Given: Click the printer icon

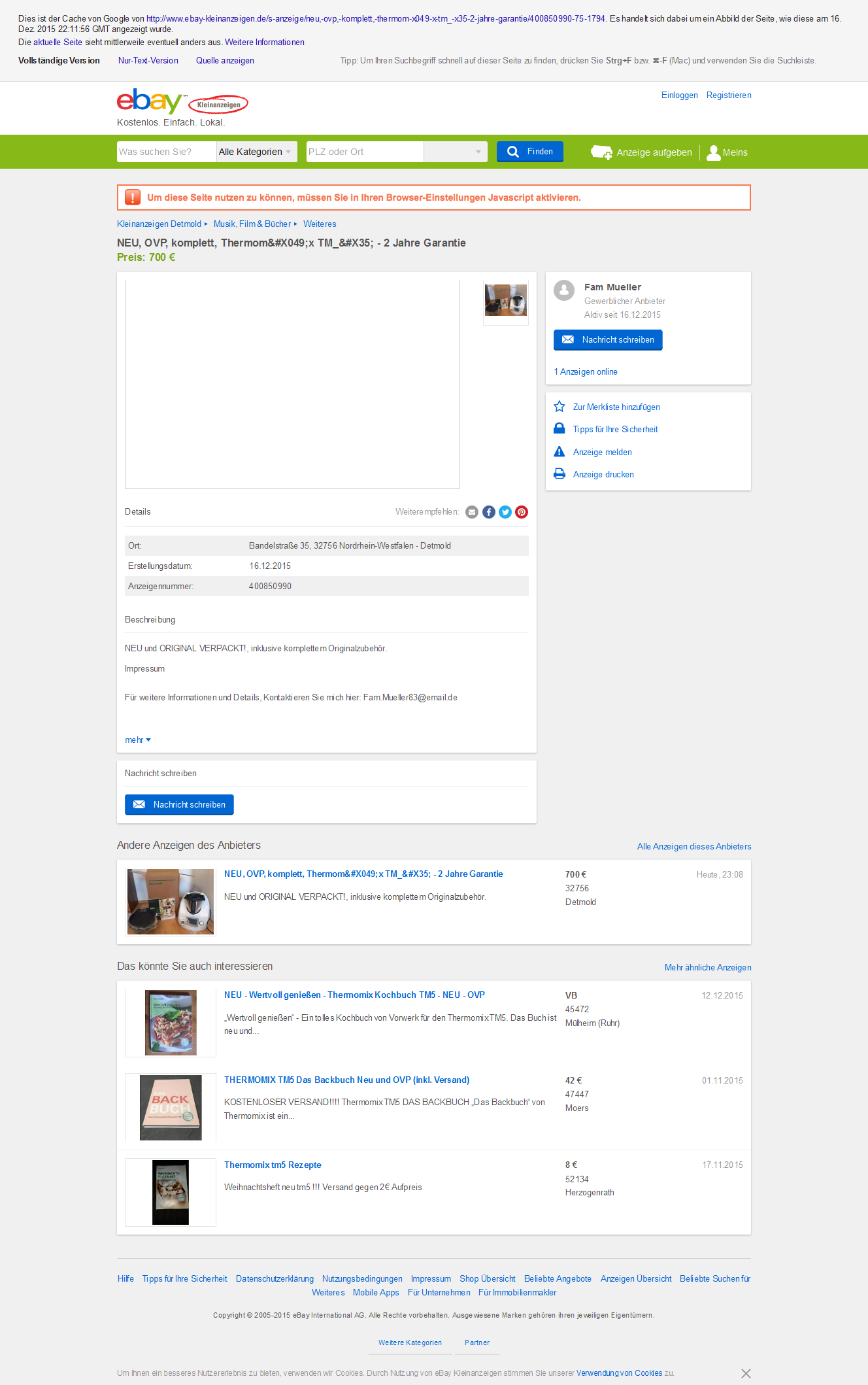Looking at the screenshot, I should point(559,474).
